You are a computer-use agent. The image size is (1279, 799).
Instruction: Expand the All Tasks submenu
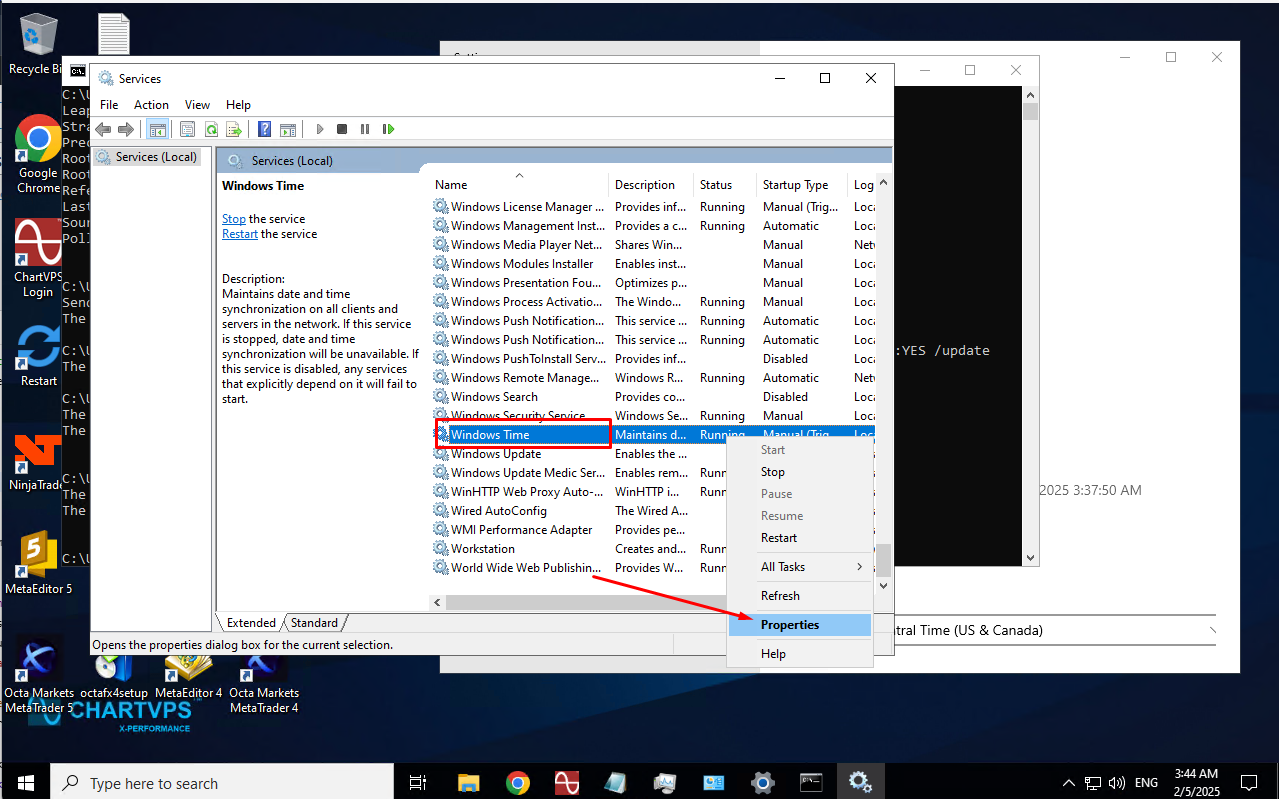(800, 567)
